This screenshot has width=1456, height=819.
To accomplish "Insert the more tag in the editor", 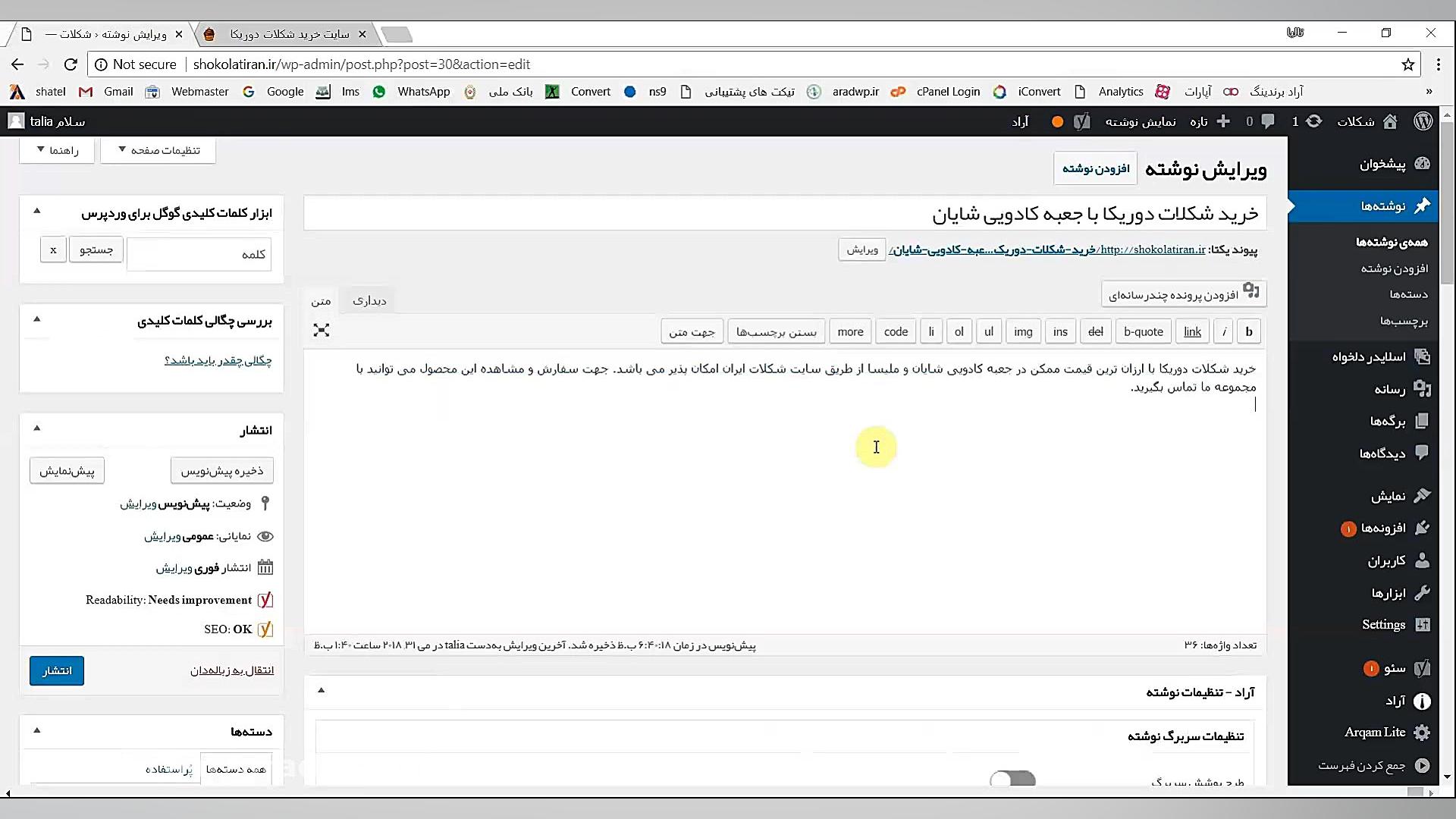I will [850, 331].
